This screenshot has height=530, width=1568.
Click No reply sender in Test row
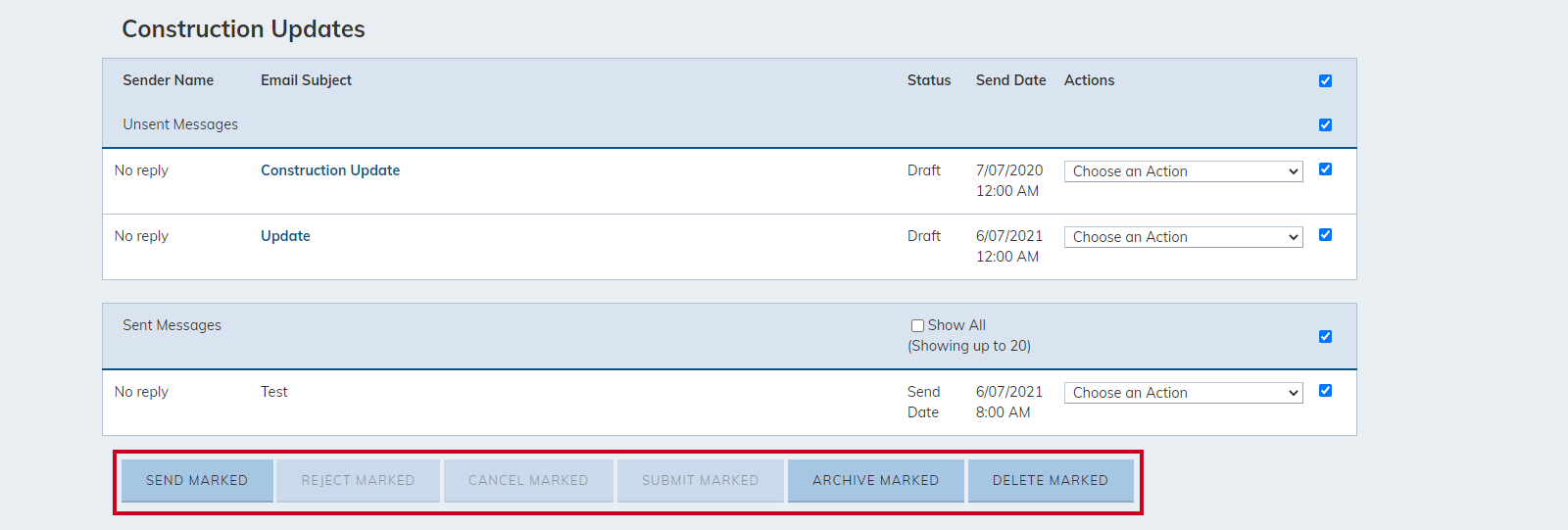(141, 392)
